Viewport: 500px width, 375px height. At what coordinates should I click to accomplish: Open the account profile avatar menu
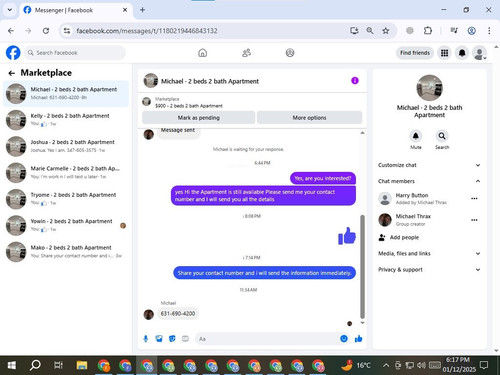[x=480, y=53]
